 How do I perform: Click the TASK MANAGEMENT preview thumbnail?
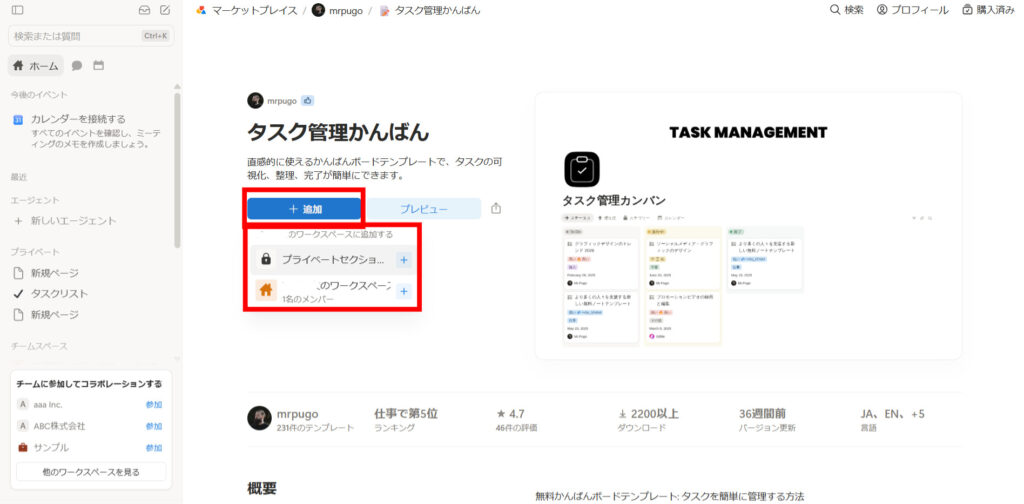pyautogui.click(x=748, y=226)
